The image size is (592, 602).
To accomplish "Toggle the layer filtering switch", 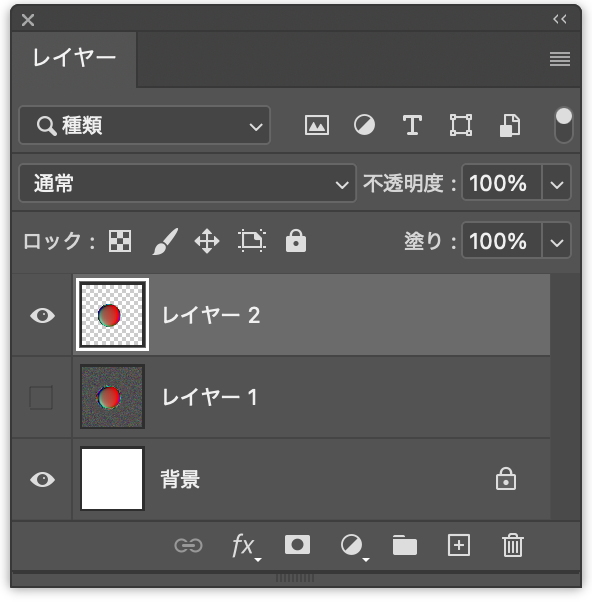I will point(564,125).
